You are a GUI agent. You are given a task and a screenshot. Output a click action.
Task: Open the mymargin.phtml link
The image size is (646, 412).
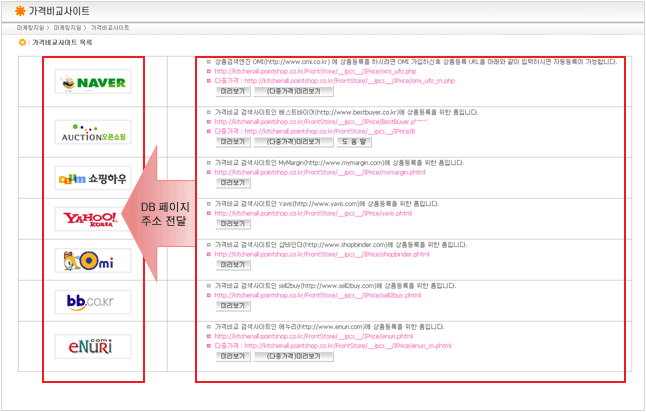click(320, 172)
